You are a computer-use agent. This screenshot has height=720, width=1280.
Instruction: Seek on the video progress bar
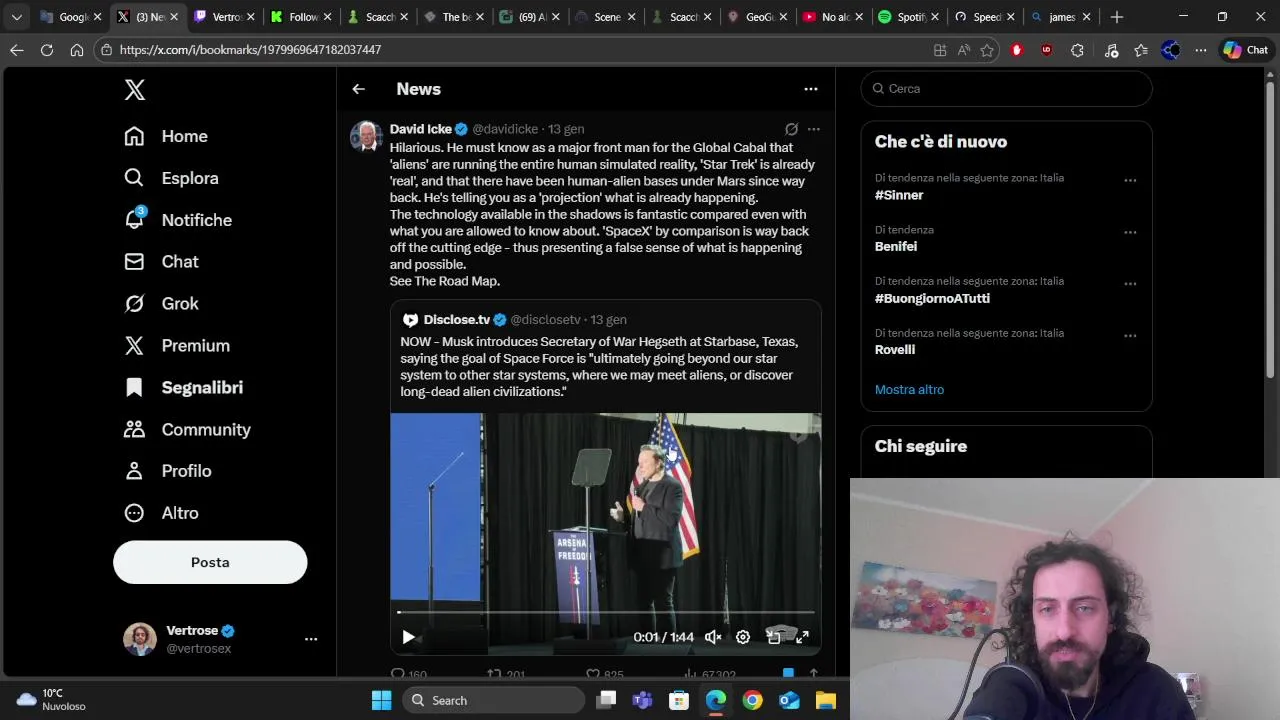pyautogui.click(x=606, y=612)
